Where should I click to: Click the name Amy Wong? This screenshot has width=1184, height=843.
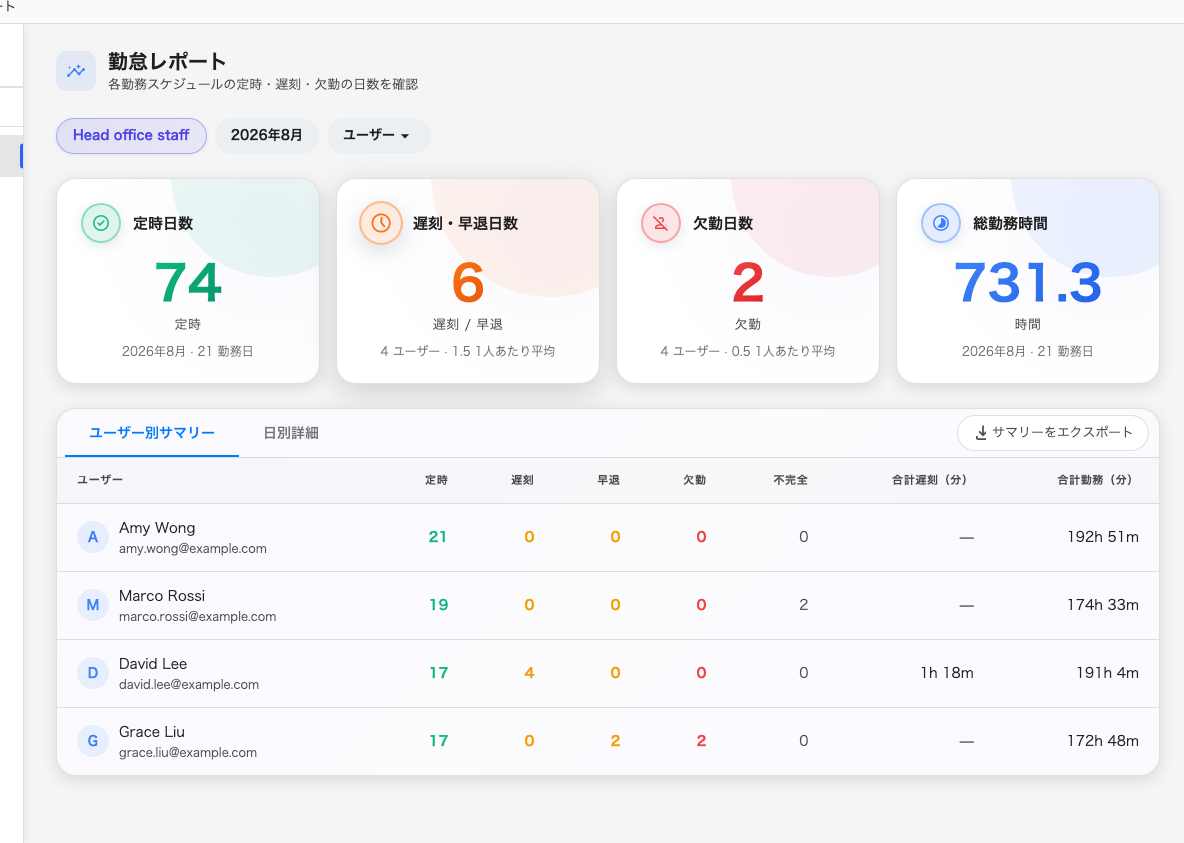pos(157,528)
